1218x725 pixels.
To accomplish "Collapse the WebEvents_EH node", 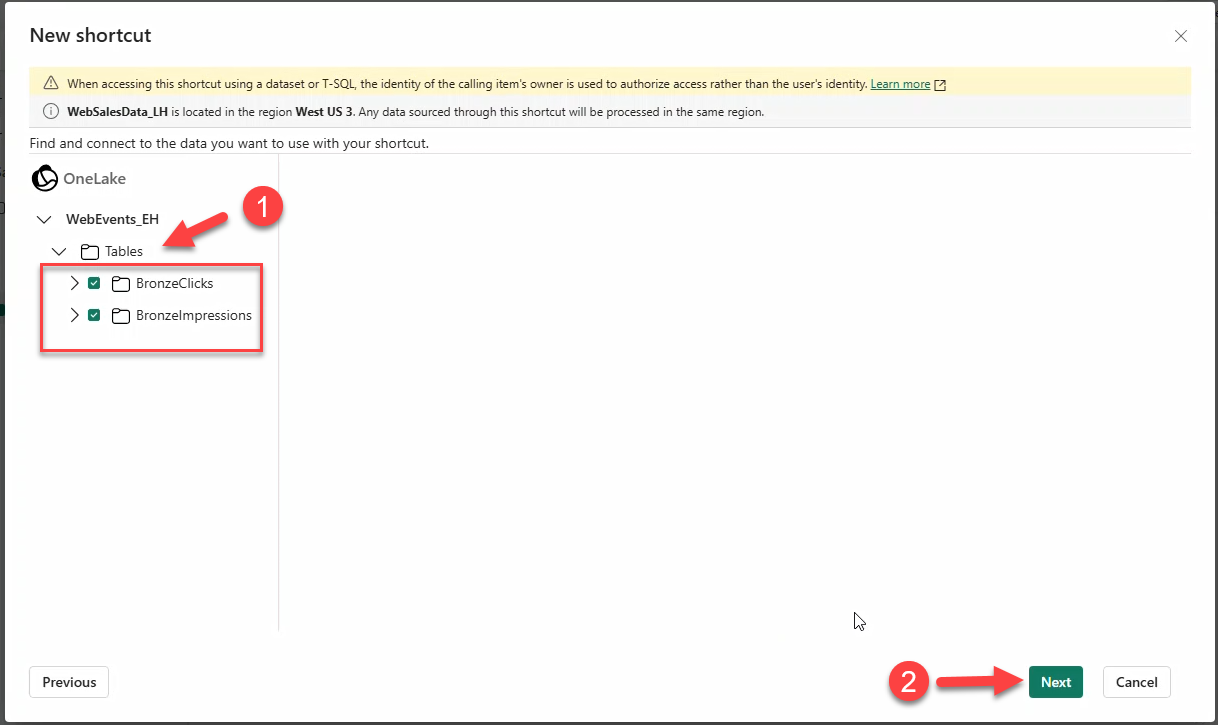I will coord(44,220).
